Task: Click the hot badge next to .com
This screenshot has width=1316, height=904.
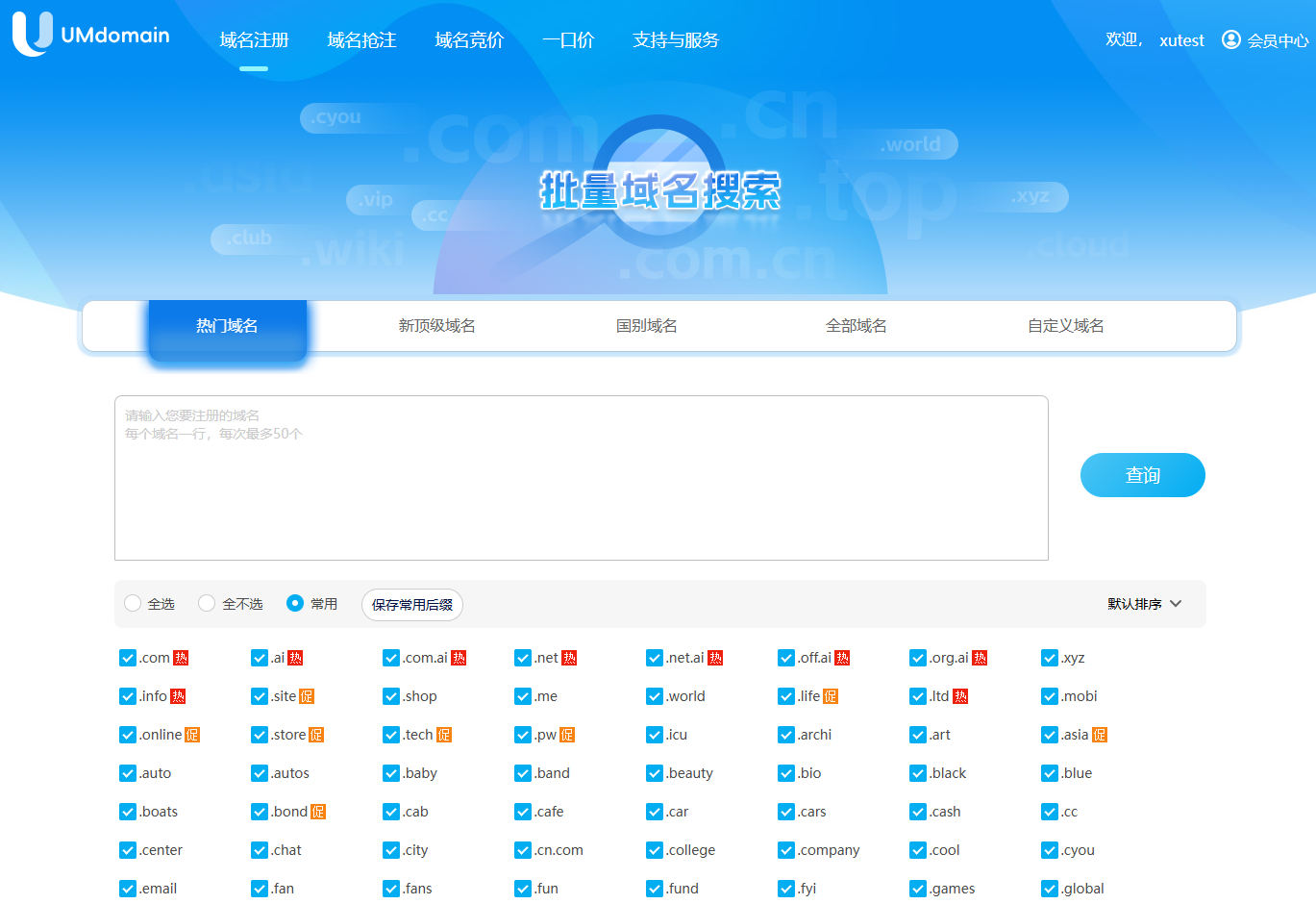Action: [181, 658]
